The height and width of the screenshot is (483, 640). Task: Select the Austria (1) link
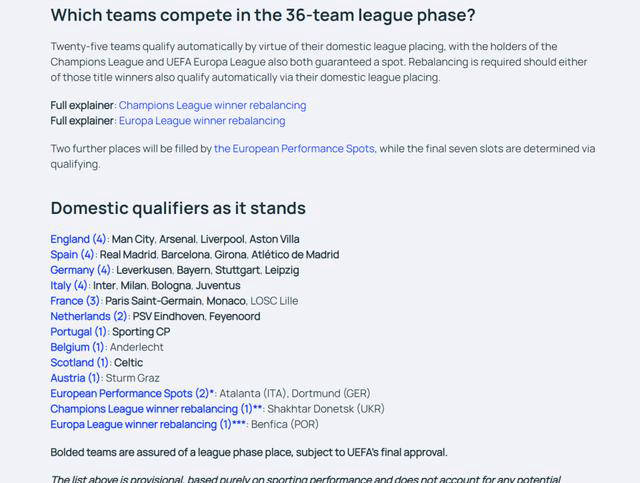75,378
